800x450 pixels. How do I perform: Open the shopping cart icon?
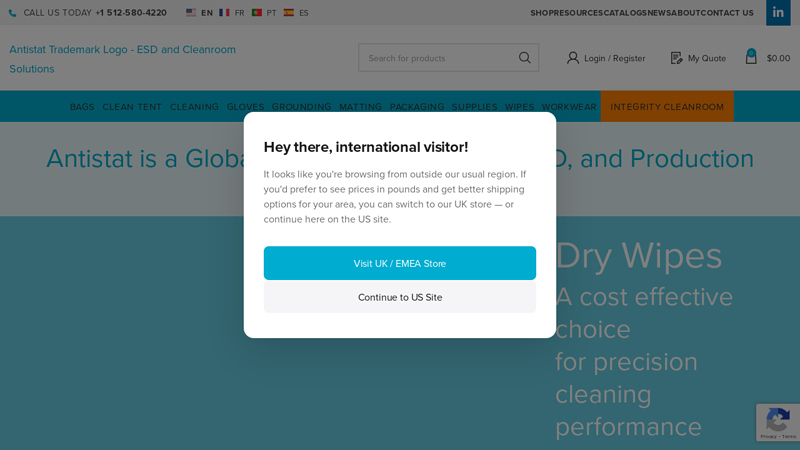coord(751,58)
